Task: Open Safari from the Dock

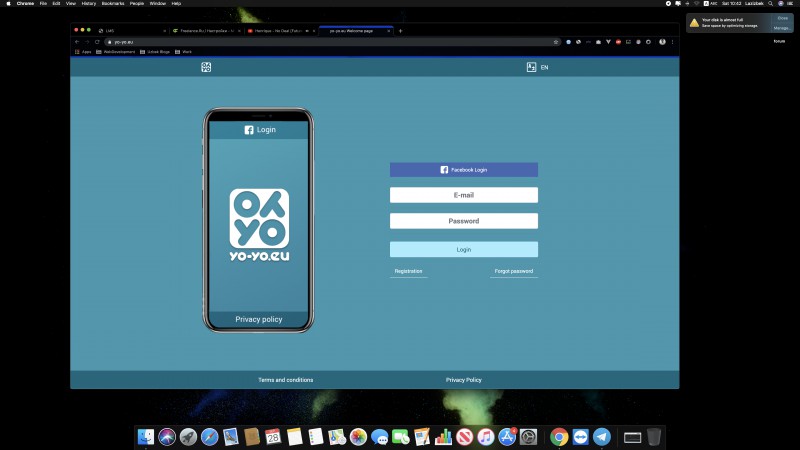Action: 209,437
